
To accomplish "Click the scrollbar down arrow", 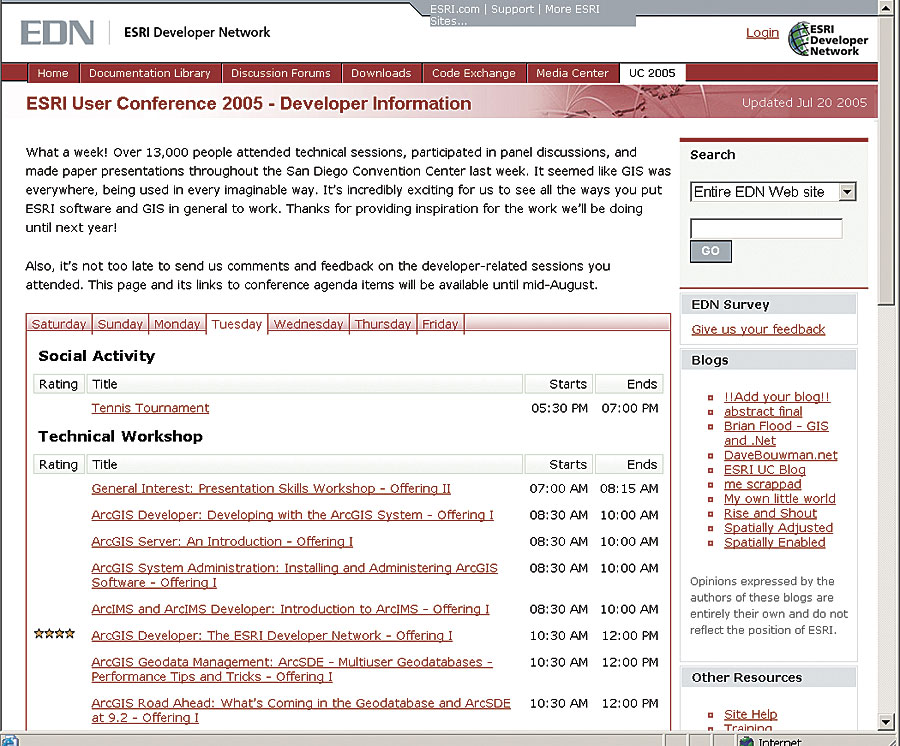I will [x=886, y=722].
